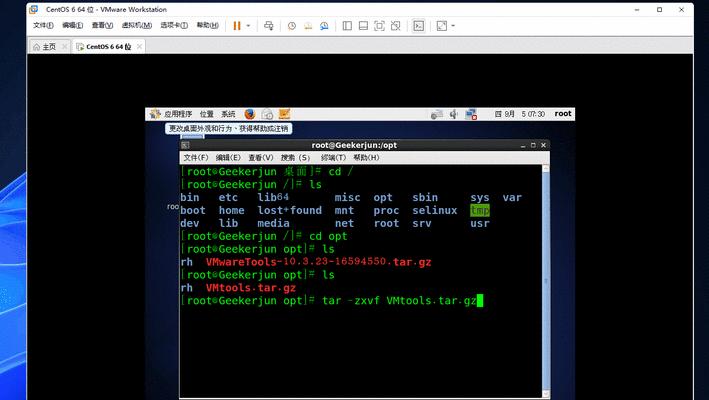Click the network connection status icon
This screenshot has width=709, height=400.
point(471,114)
